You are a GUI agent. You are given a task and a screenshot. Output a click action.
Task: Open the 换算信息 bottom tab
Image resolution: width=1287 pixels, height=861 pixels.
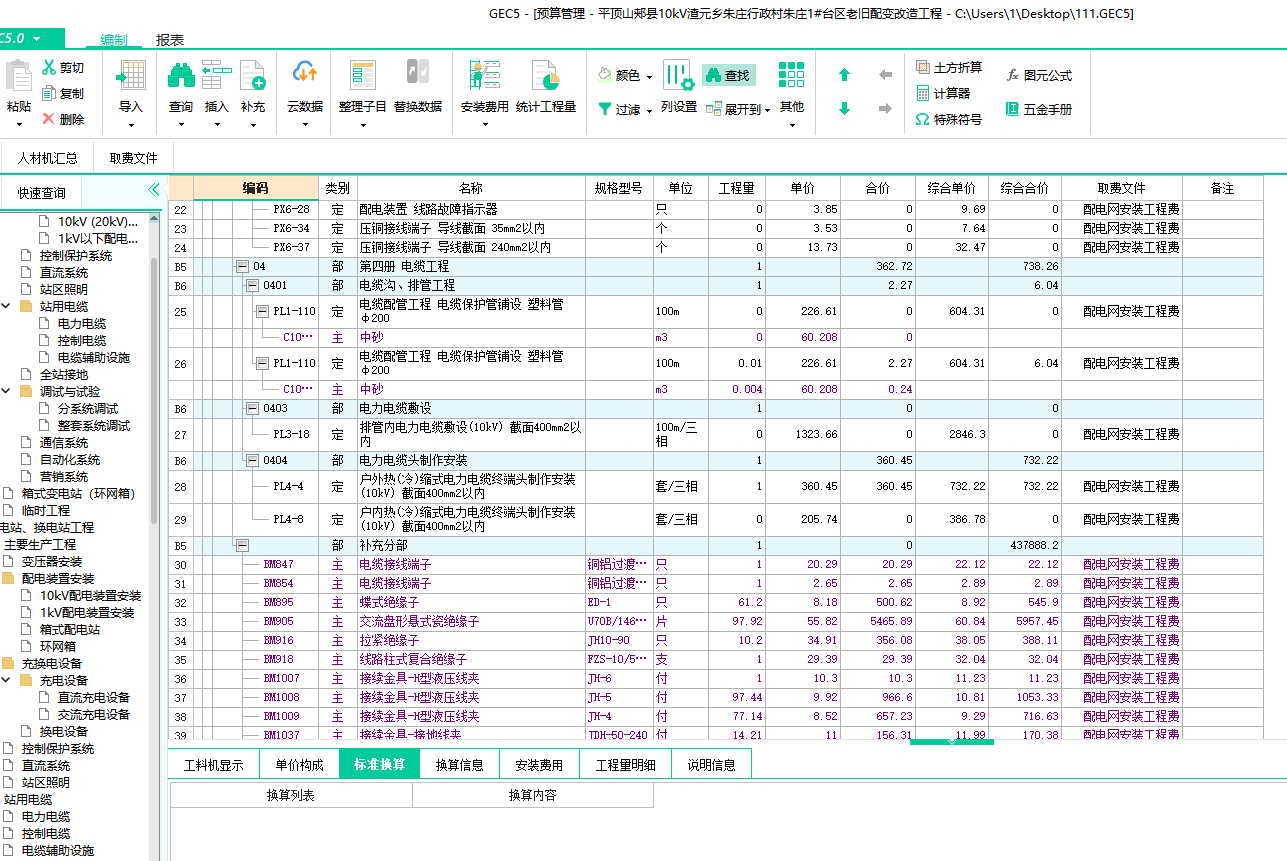point(459,765)
